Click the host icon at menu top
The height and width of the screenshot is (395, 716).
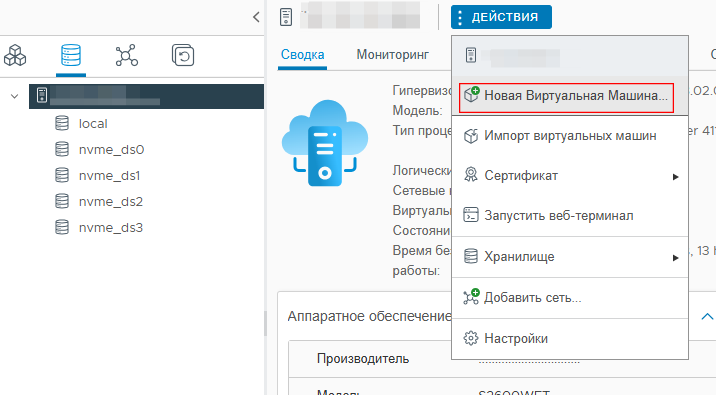(471, 56)
